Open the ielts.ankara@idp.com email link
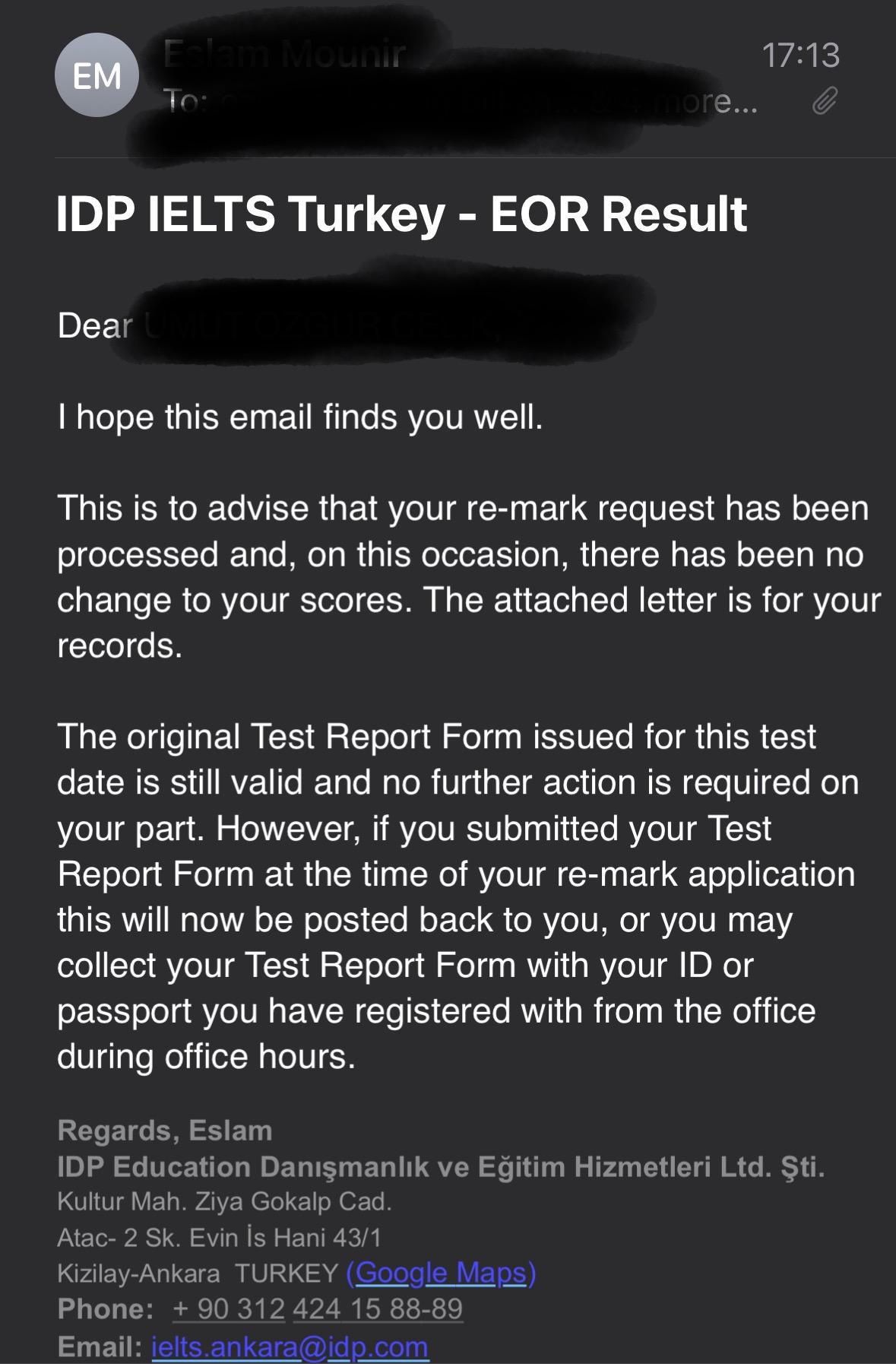 tap(290, 1347)
